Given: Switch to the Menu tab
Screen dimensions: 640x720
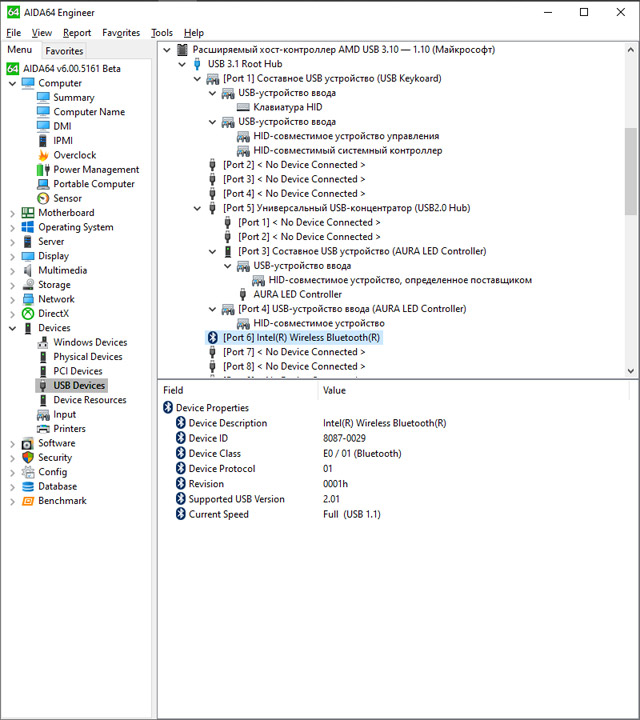Looking at the screenshot, I should pyautogui.click(x=20, y=50).
